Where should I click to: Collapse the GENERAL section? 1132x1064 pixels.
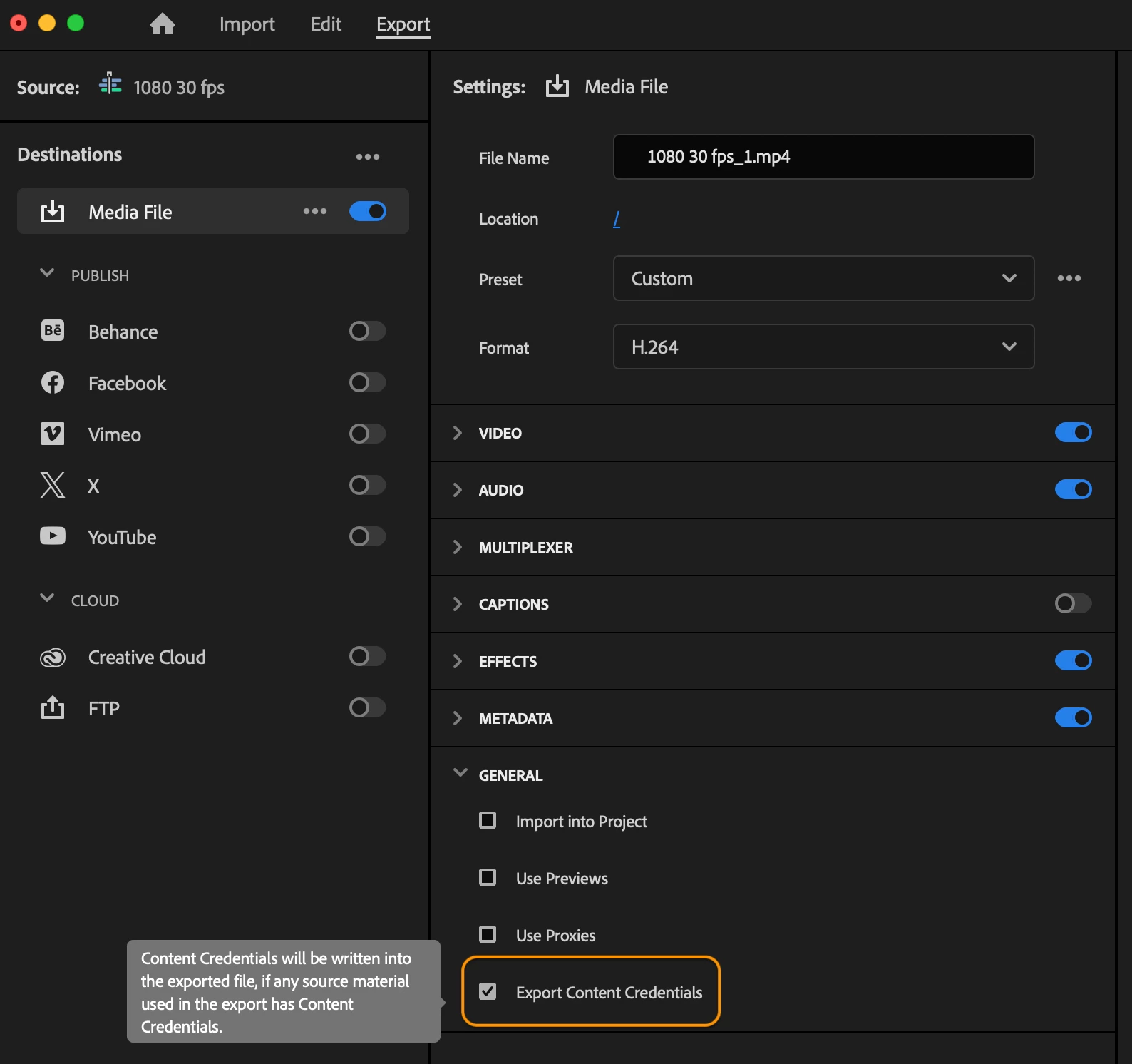[460, 773]
